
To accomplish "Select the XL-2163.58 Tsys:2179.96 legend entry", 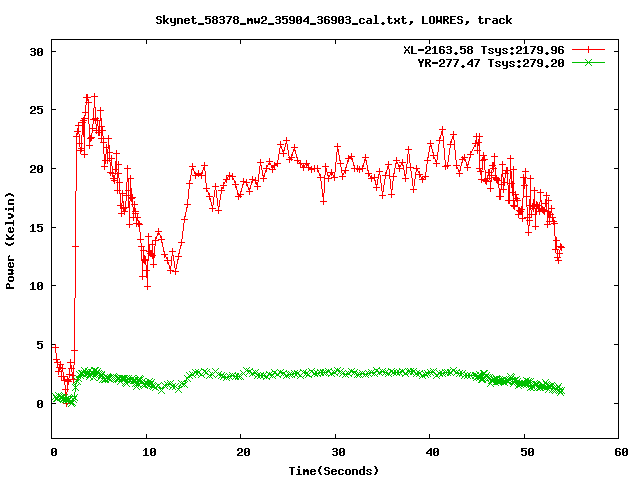I will tap(484, 50).
